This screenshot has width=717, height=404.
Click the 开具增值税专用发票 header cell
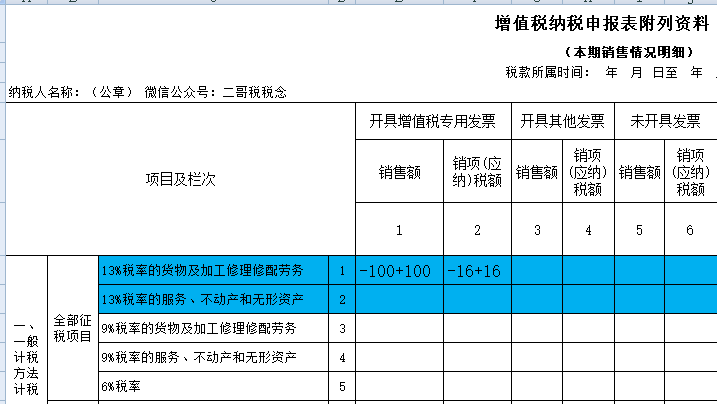pos(432,122)
